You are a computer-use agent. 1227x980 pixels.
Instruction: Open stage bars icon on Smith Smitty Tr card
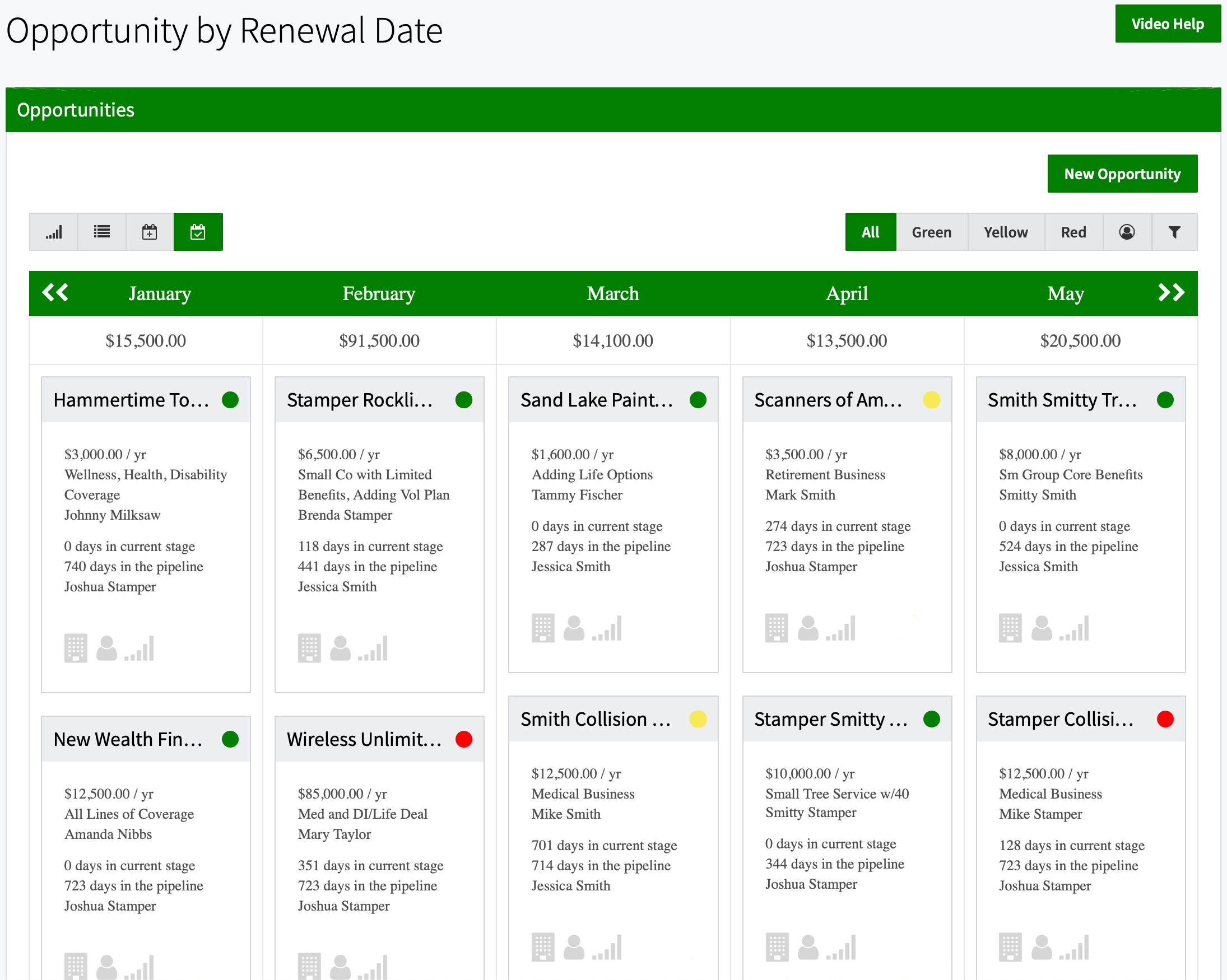click(1075, 628)
